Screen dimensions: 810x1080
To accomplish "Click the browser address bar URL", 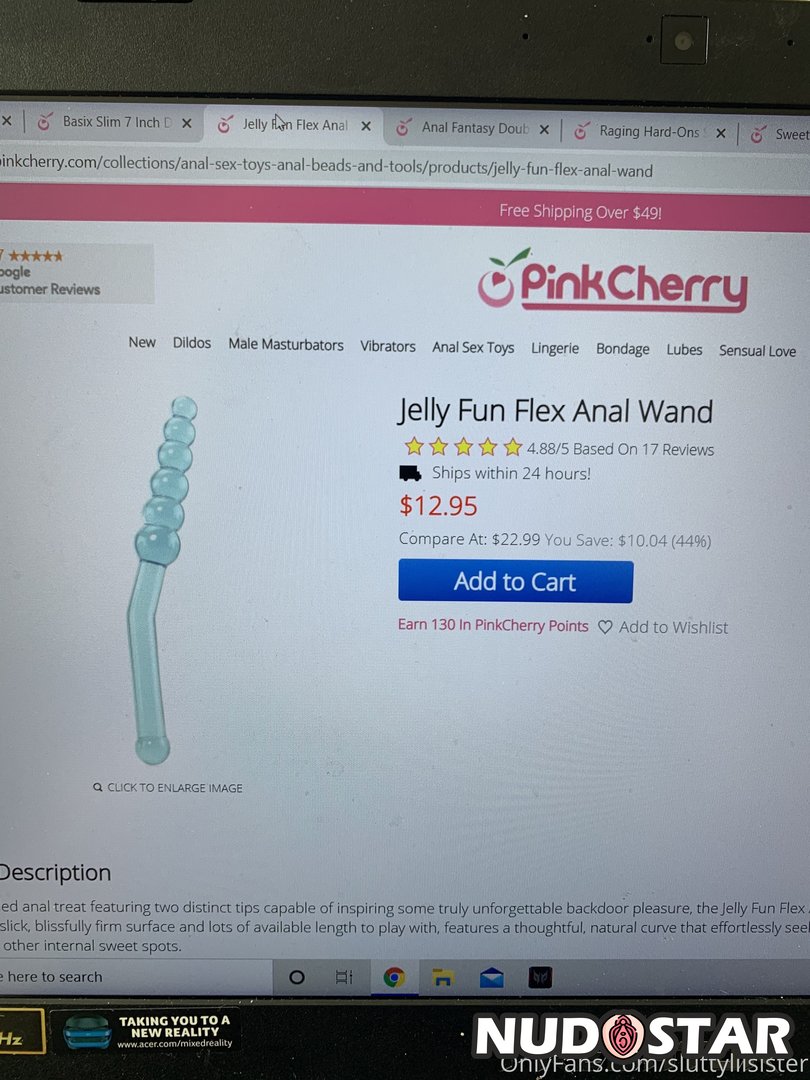I will coord(327,167).
